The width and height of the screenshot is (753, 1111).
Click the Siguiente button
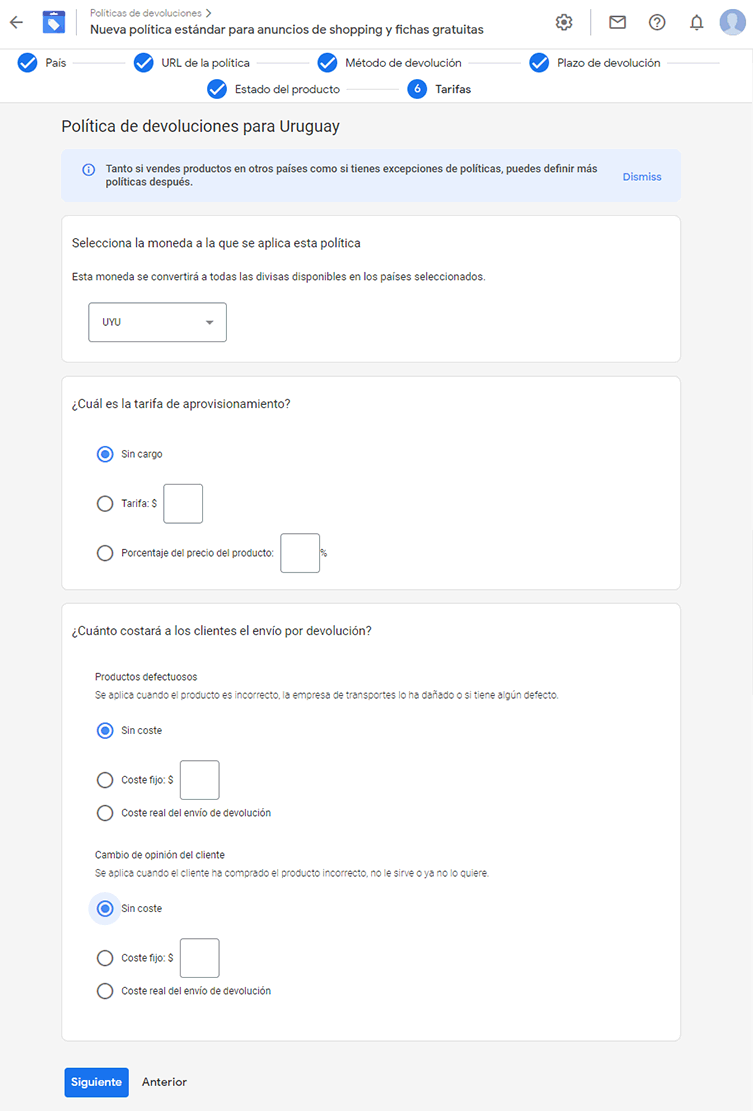tap(96, 1082)
